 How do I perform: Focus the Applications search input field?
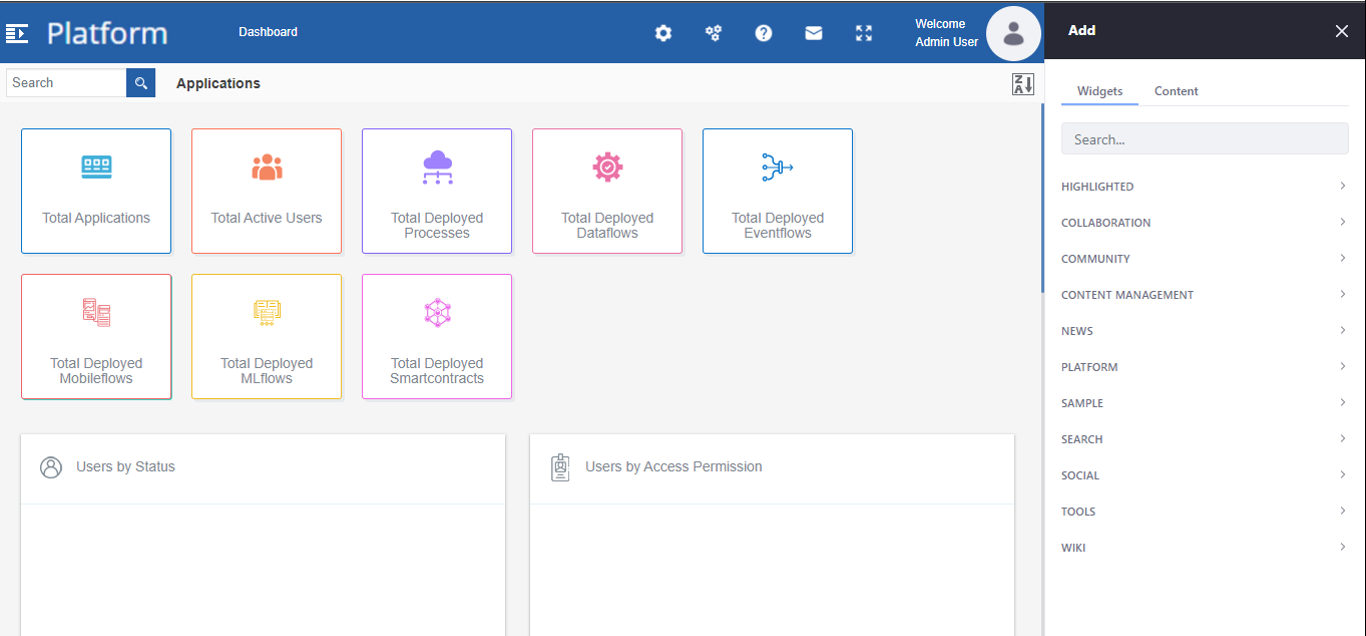click(x=66, y=83)
